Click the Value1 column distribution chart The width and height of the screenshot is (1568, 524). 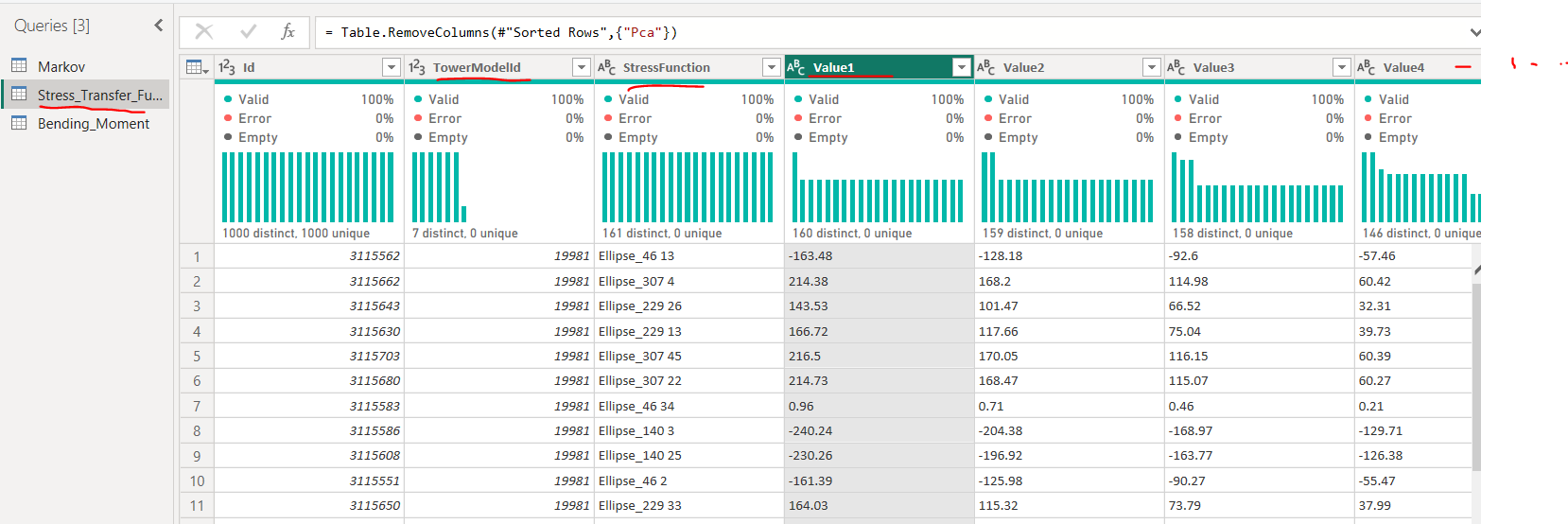[879, 187]
